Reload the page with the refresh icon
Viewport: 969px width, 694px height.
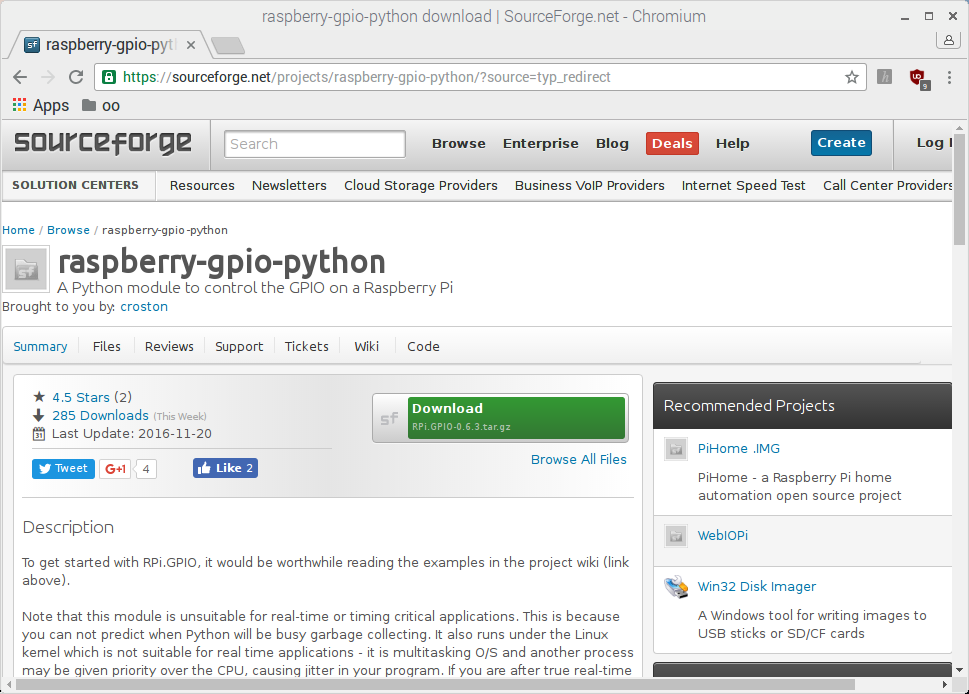point(76,77)
